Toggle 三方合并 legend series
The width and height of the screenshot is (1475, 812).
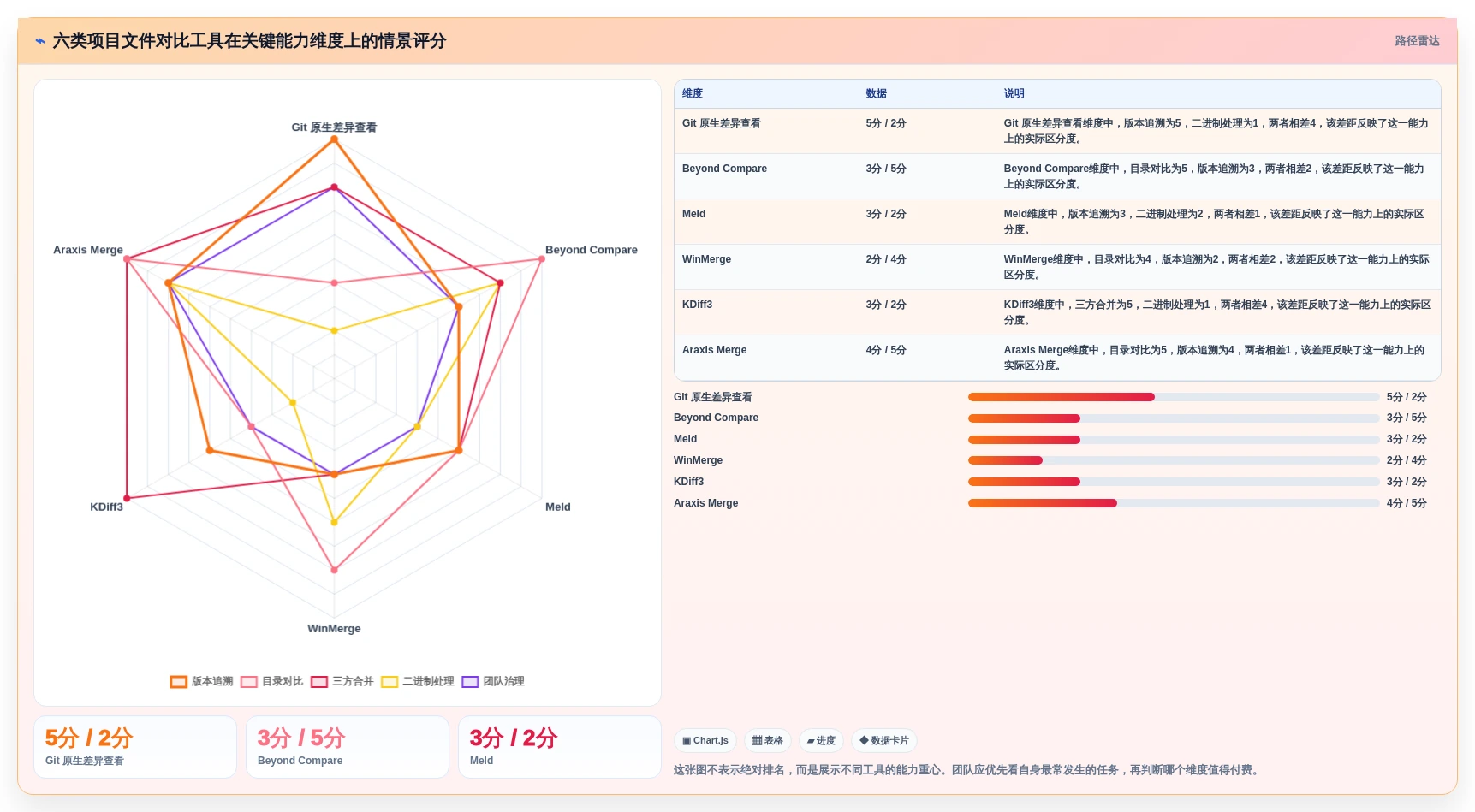click(342, 682)
